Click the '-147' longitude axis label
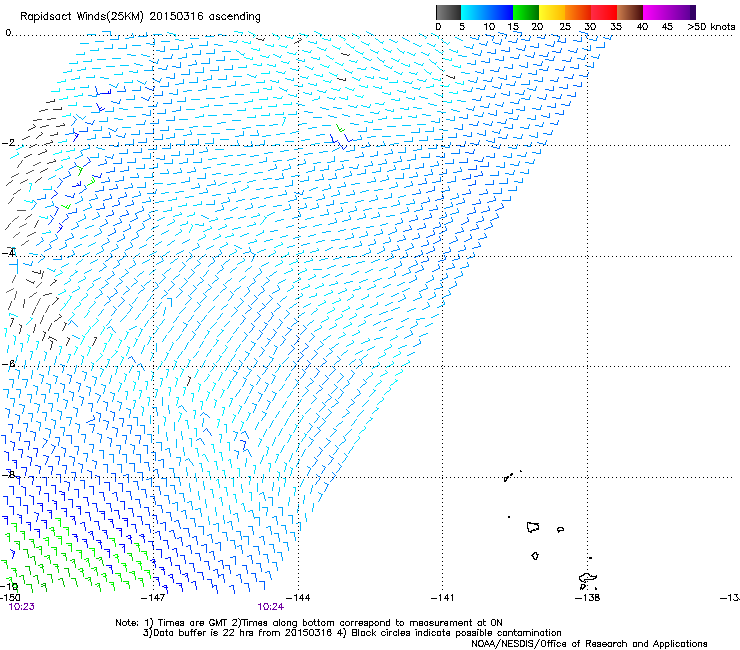This screenshot has width=740, height=650. [x=153, y=598]
